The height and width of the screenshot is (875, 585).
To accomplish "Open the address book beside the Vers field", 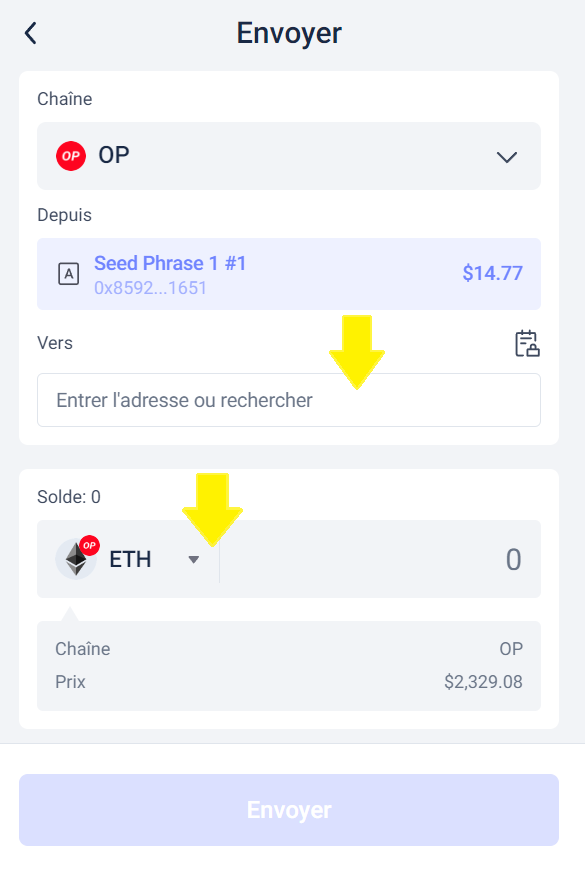I will 527,343.
